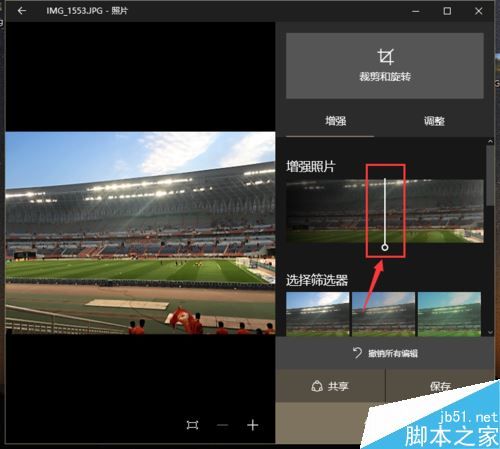Click the 保存 save button
The image size is (500, 449).
pyautogui.click(x=439, y=386)
